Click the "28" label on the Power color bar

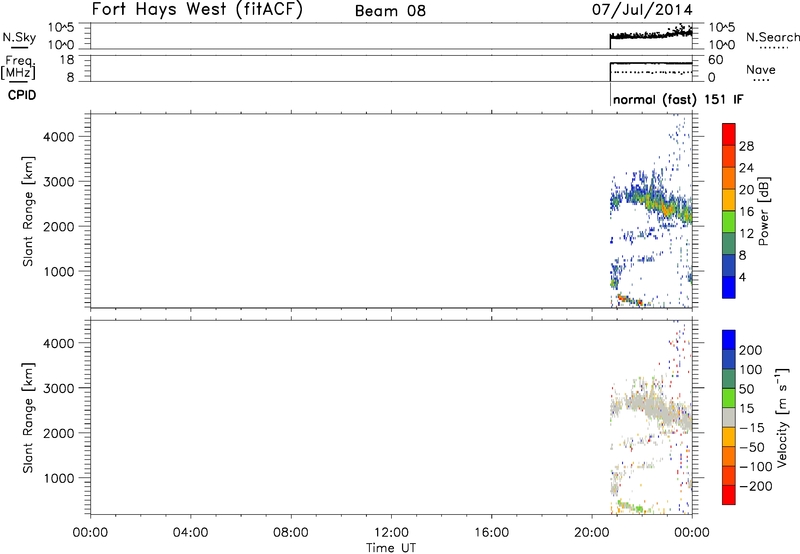[x=746, y=146]
